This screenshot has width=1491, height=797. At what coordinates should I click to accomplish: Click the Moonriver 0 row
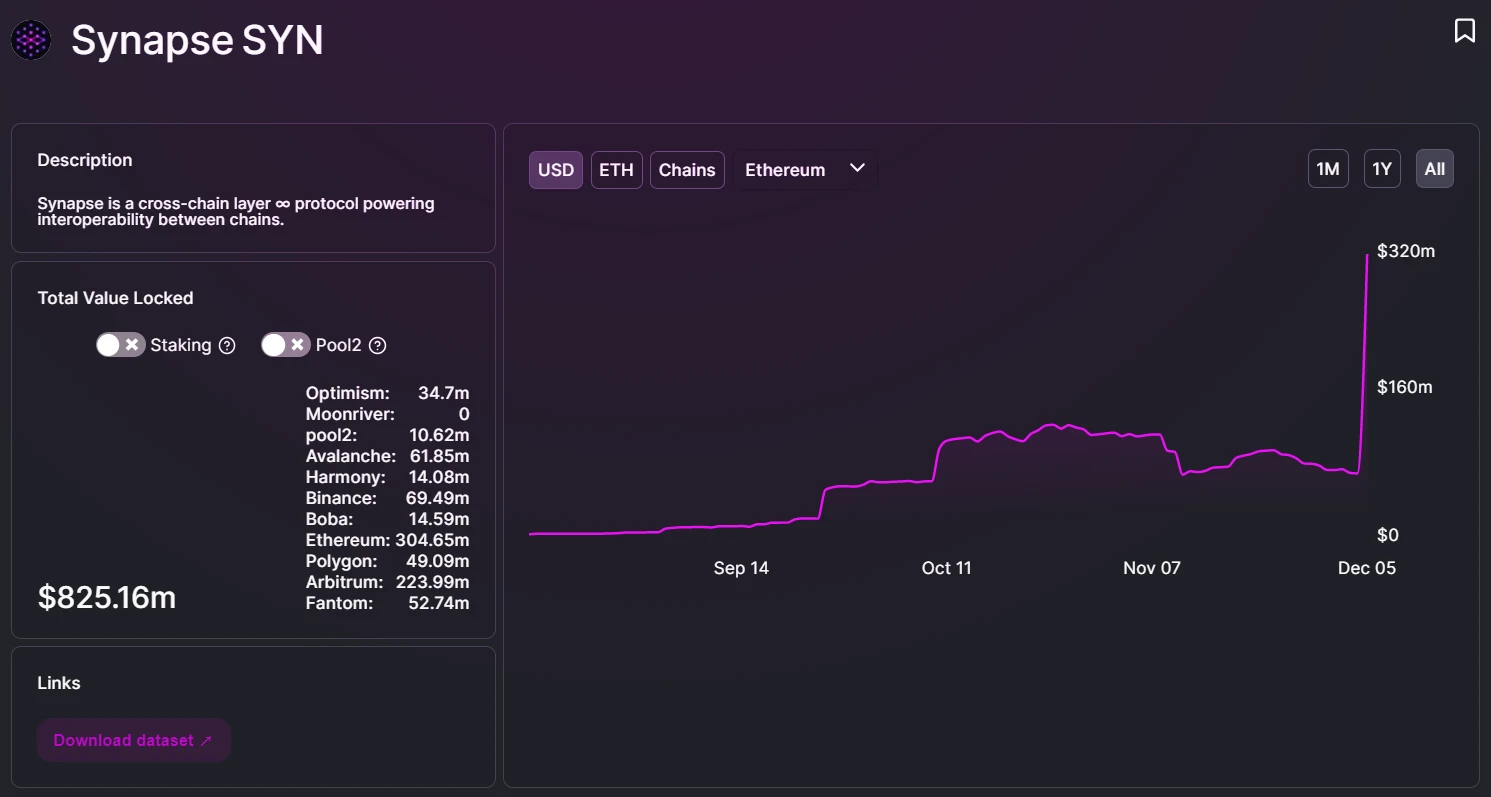click(x=388, y=414)
